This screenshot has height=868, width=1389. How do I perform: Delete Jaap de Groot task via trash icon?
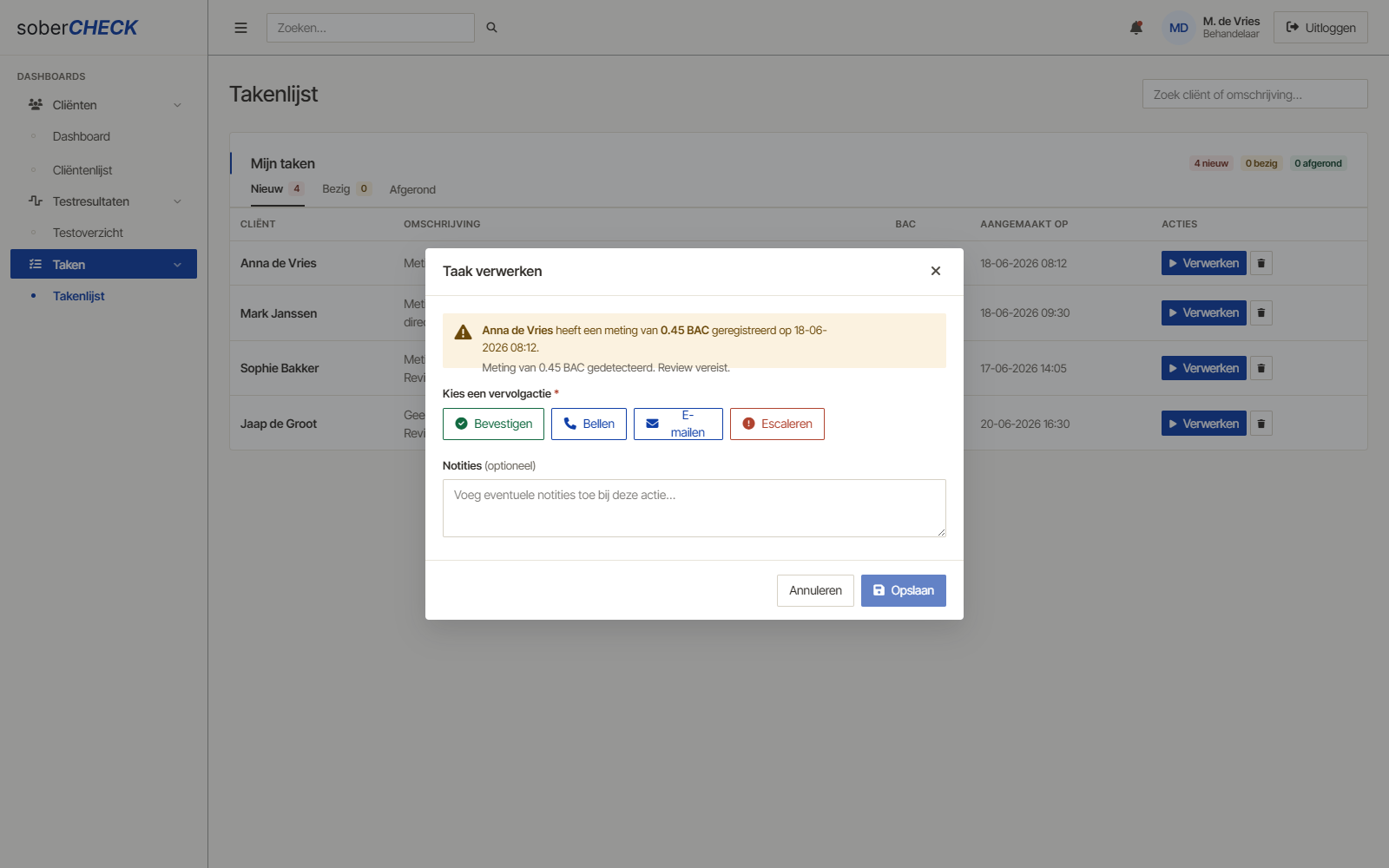click(x=1261, y=424)
